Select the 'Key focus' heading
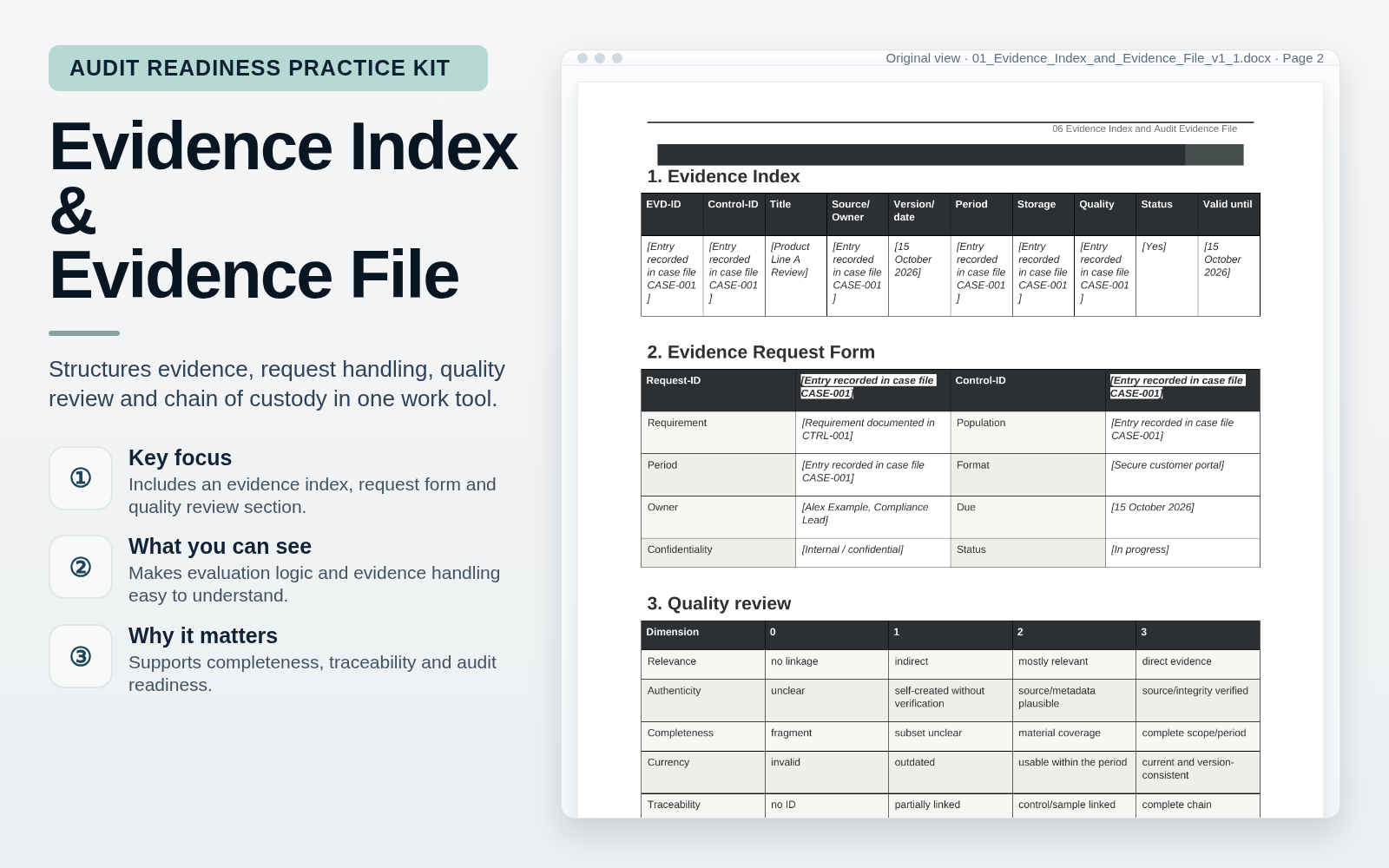This screenshot has width=1389, height=868. (180, 457)
